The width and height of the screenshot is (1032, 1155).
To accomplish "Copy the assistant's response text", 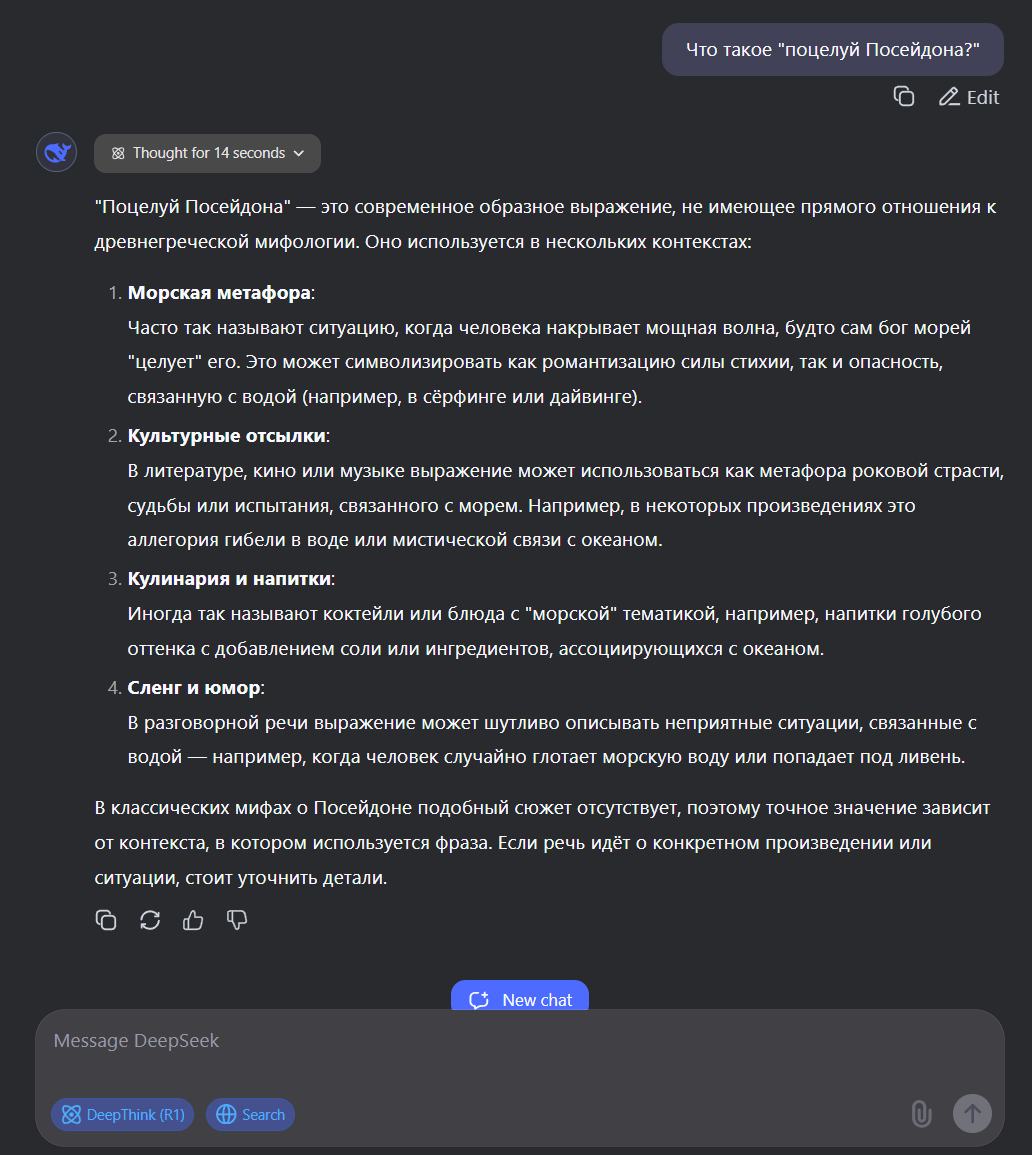I will [106, 920].
